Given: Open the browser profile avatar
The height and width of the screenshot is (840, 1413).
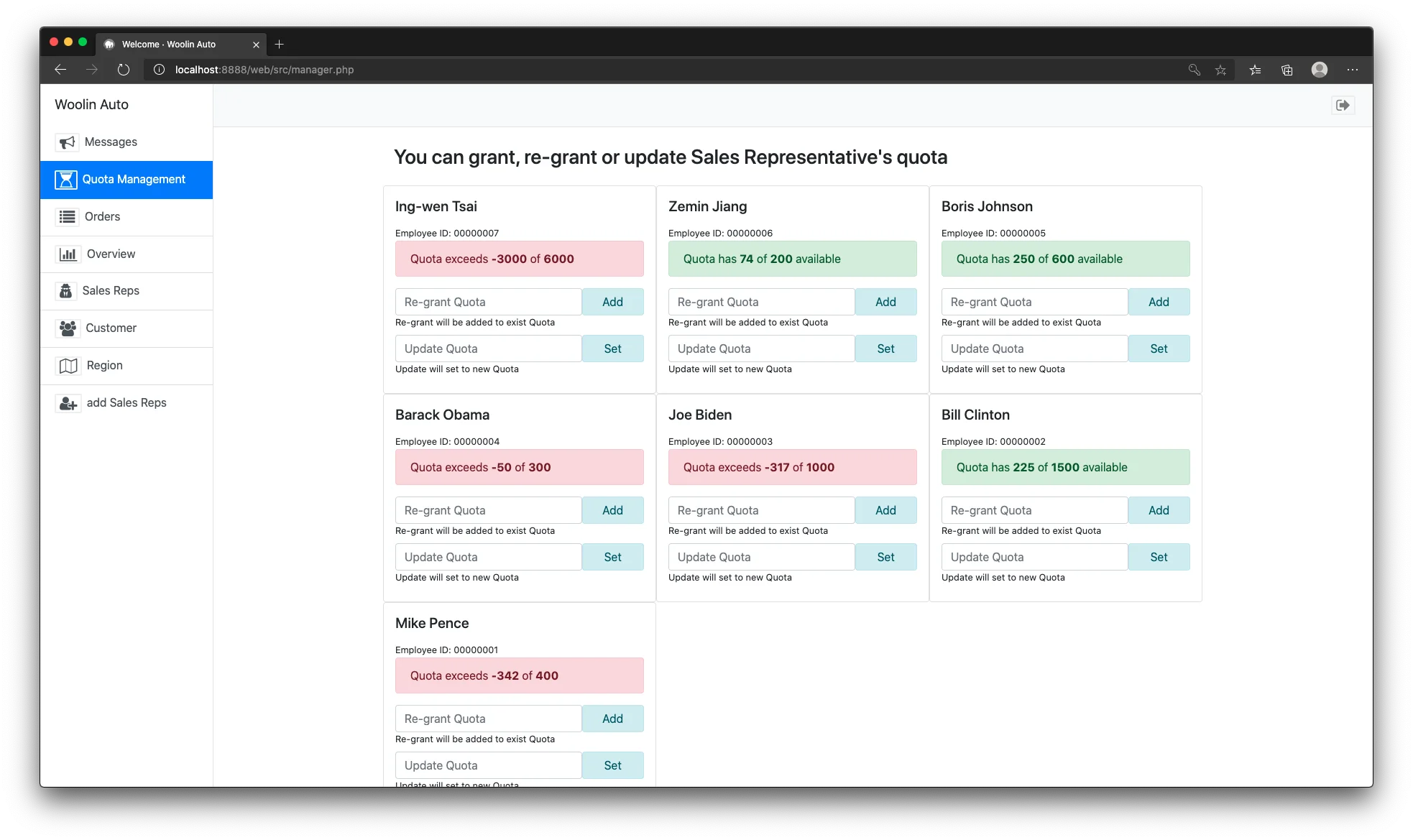Looking at the screenshot, I should click(x=1319, y=70).
